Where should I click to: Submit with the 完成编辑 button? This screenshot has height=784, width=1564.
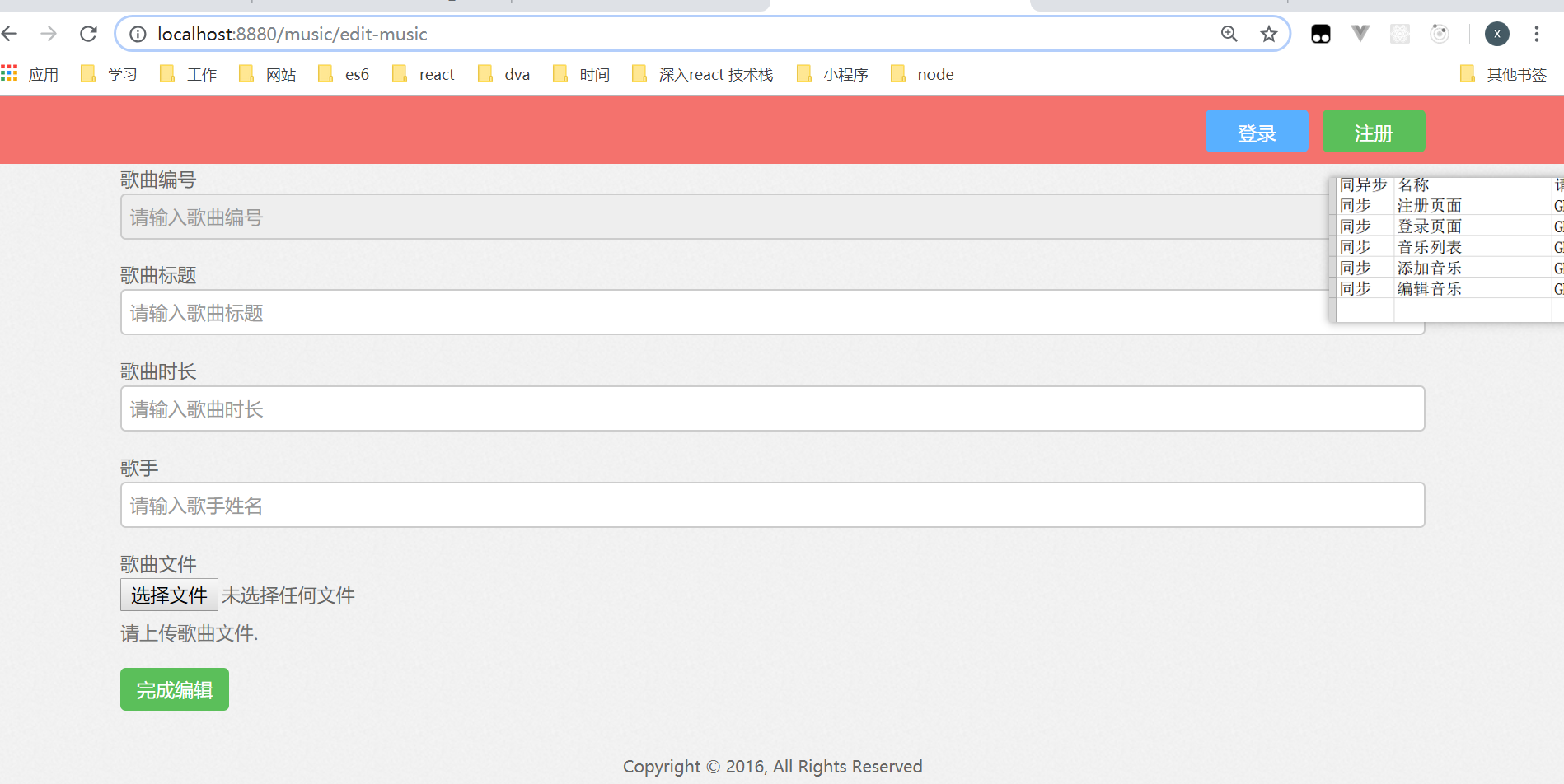pyautogui.click(x=175, y=689)
